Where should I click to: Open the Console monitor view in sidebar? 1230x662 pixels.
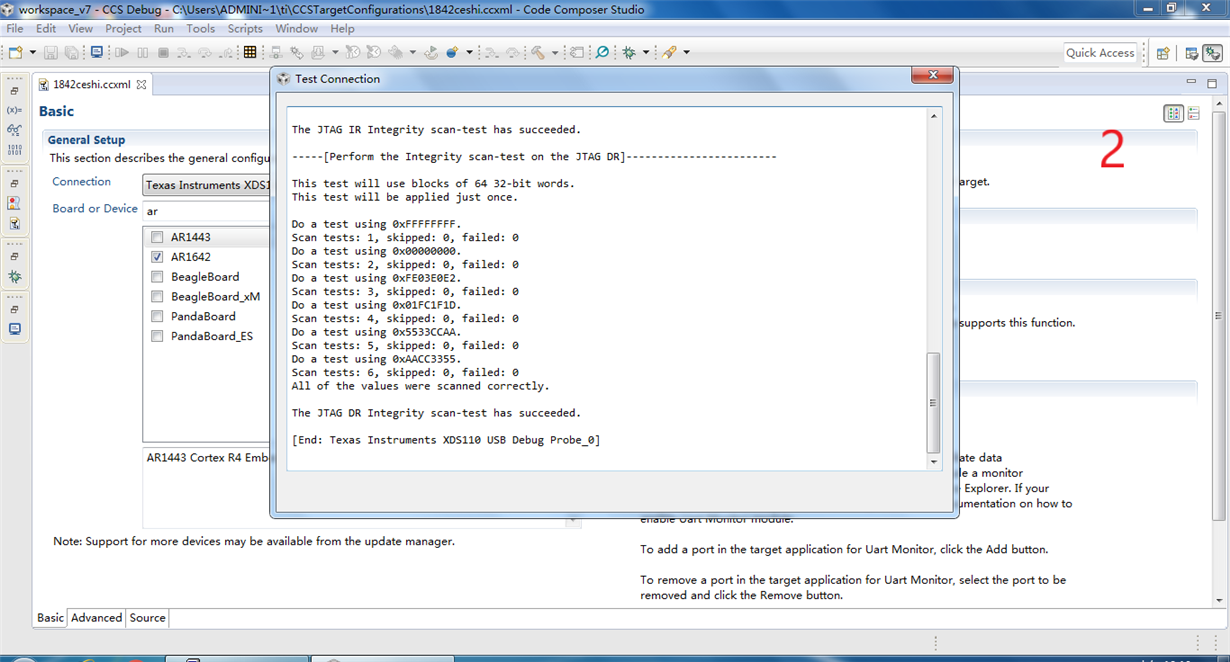pyautogui.click(x=14, y=329)
